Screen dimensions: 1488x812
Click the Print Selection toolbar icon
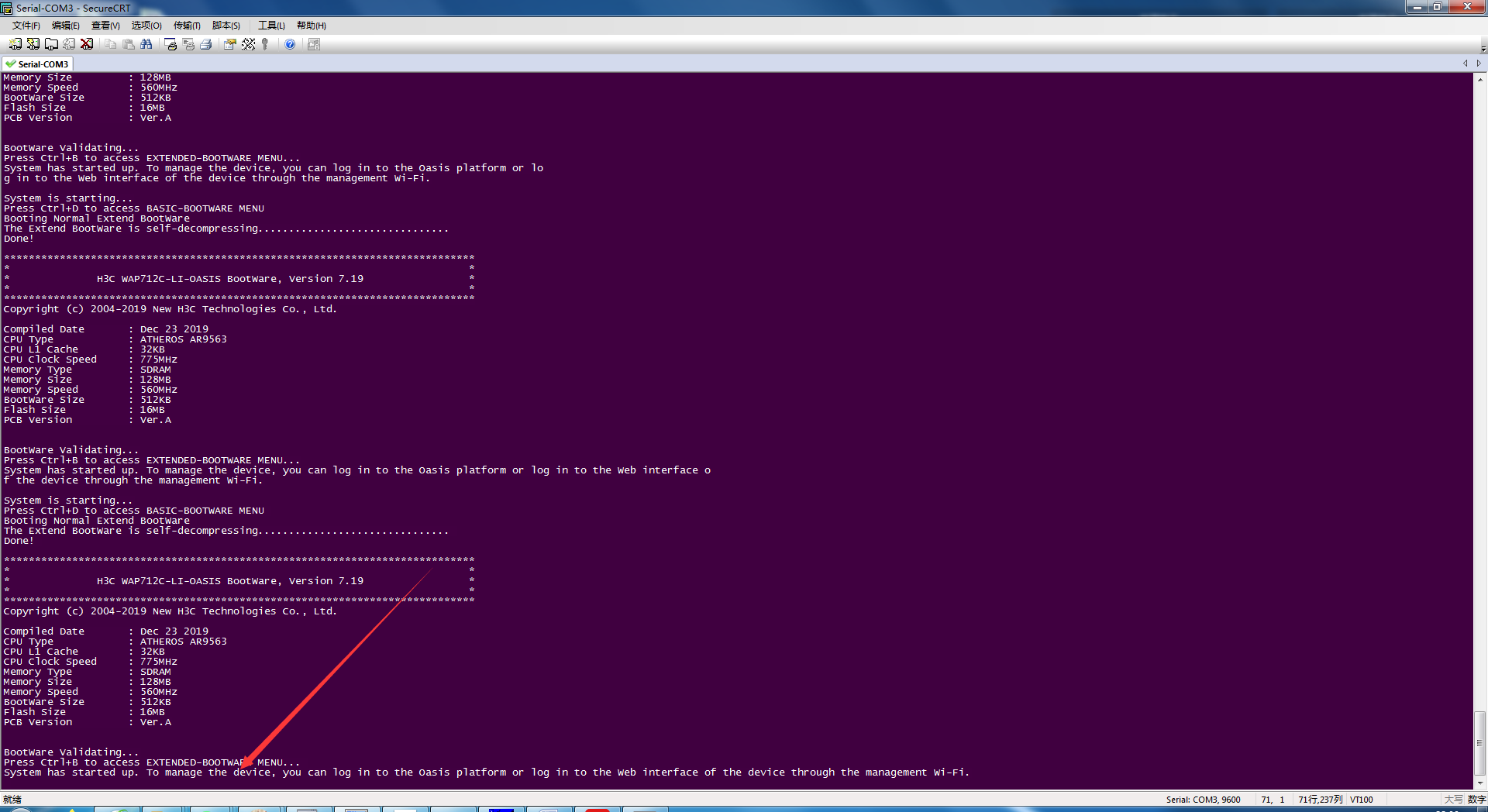pos(188,44)
